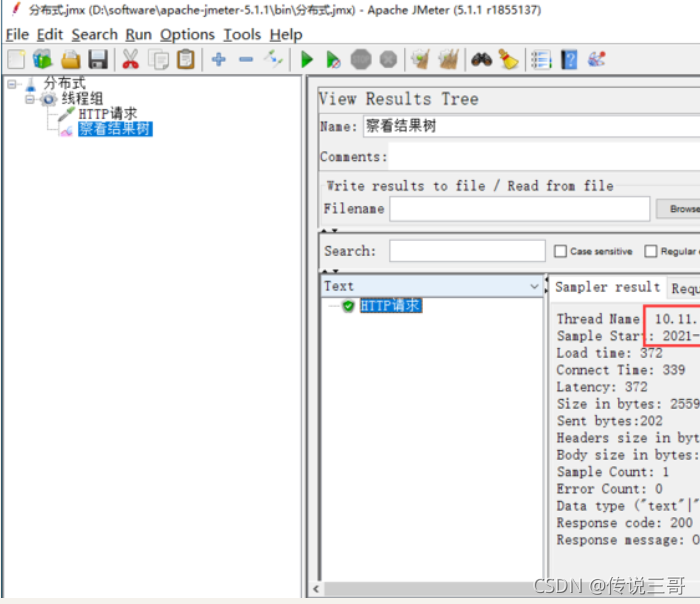The image size is (700, 604).
Task: Click the Load time: 372 line
Action: (x=609, y=353)
